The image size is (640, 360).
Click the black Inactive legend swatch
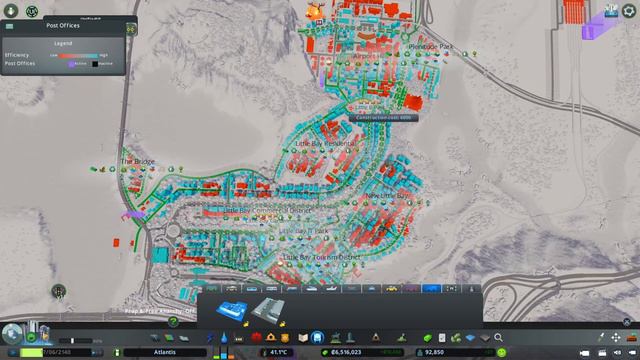95,64
